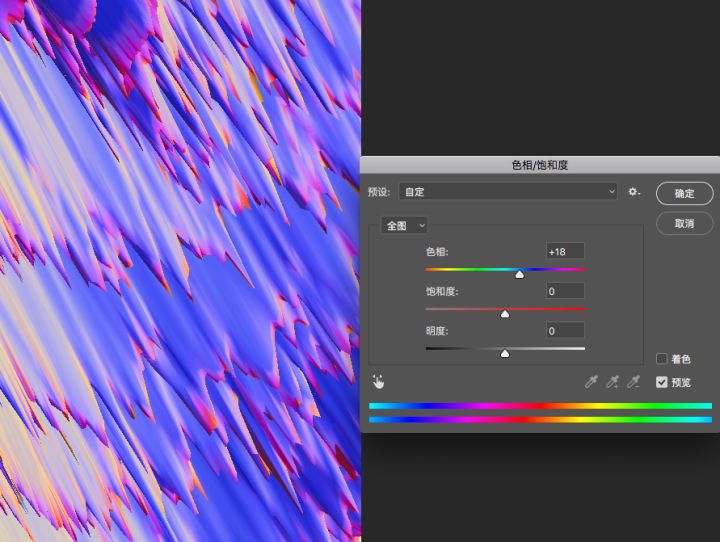Activate the on-image adjustment hand tool

pyautogui.click(x=378, y=382)
